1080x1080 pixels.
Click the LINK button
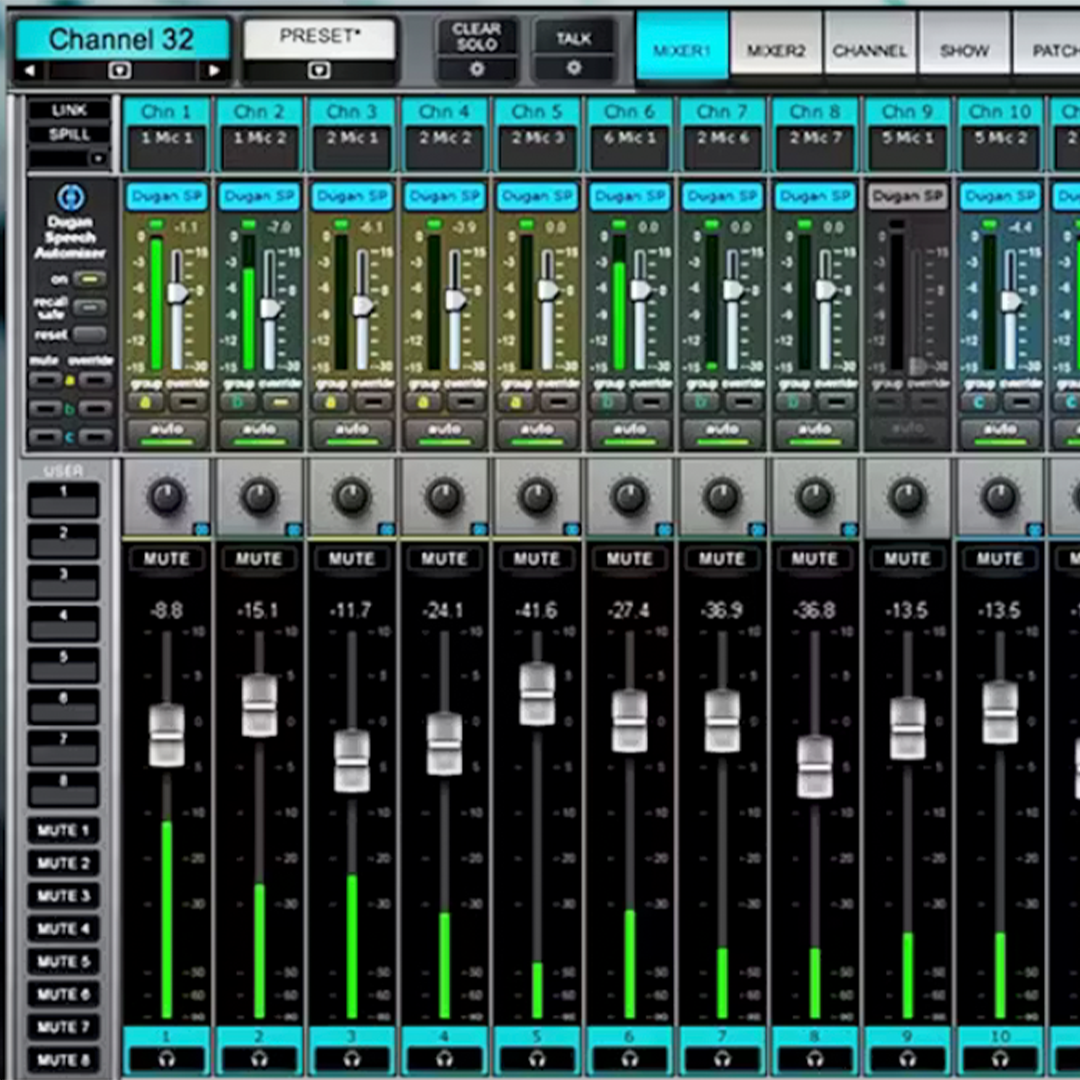69,111
